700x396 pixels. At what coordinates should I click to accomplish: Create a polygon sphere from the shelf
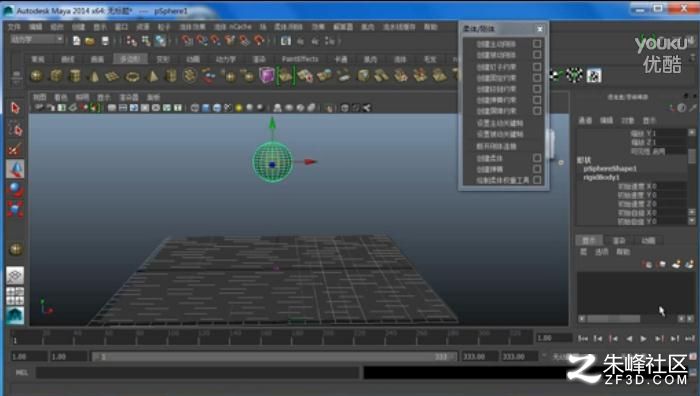pos(37,76)
